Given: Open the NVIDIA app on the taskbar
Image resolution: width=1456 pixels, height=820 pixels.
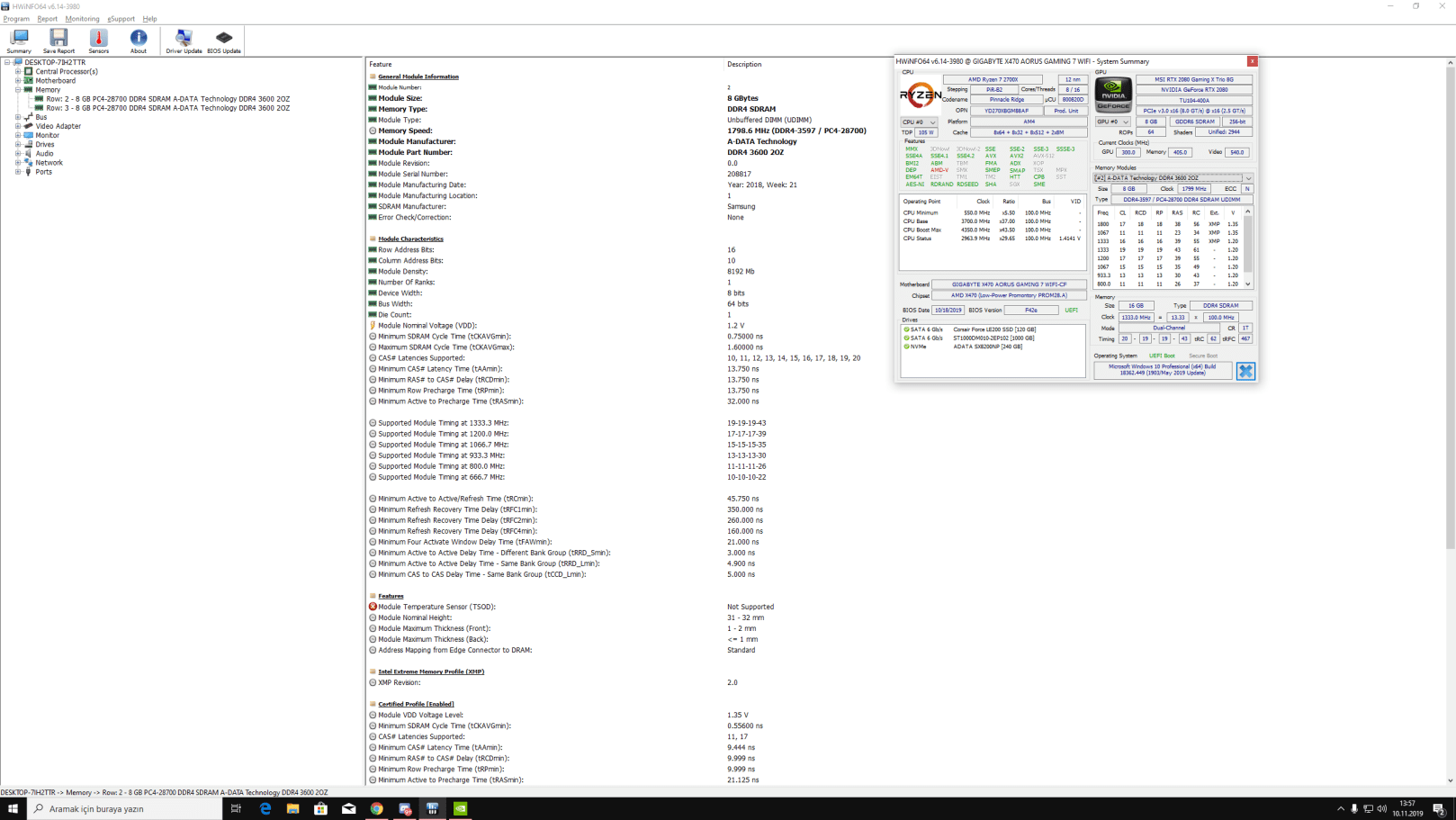Looking at the screenshot, I should (461, 808).
